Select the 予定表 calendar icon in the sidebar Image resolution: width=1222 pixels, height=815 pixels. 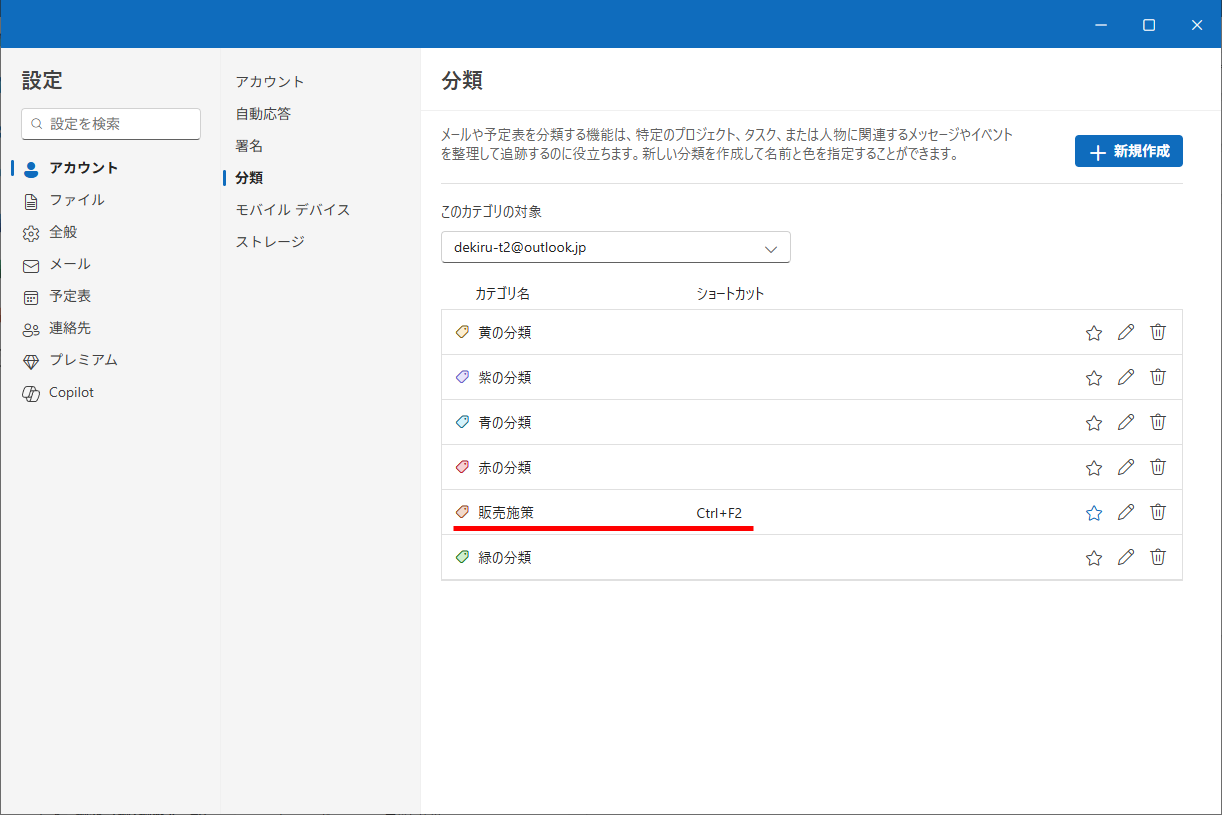tap(30, 295)
